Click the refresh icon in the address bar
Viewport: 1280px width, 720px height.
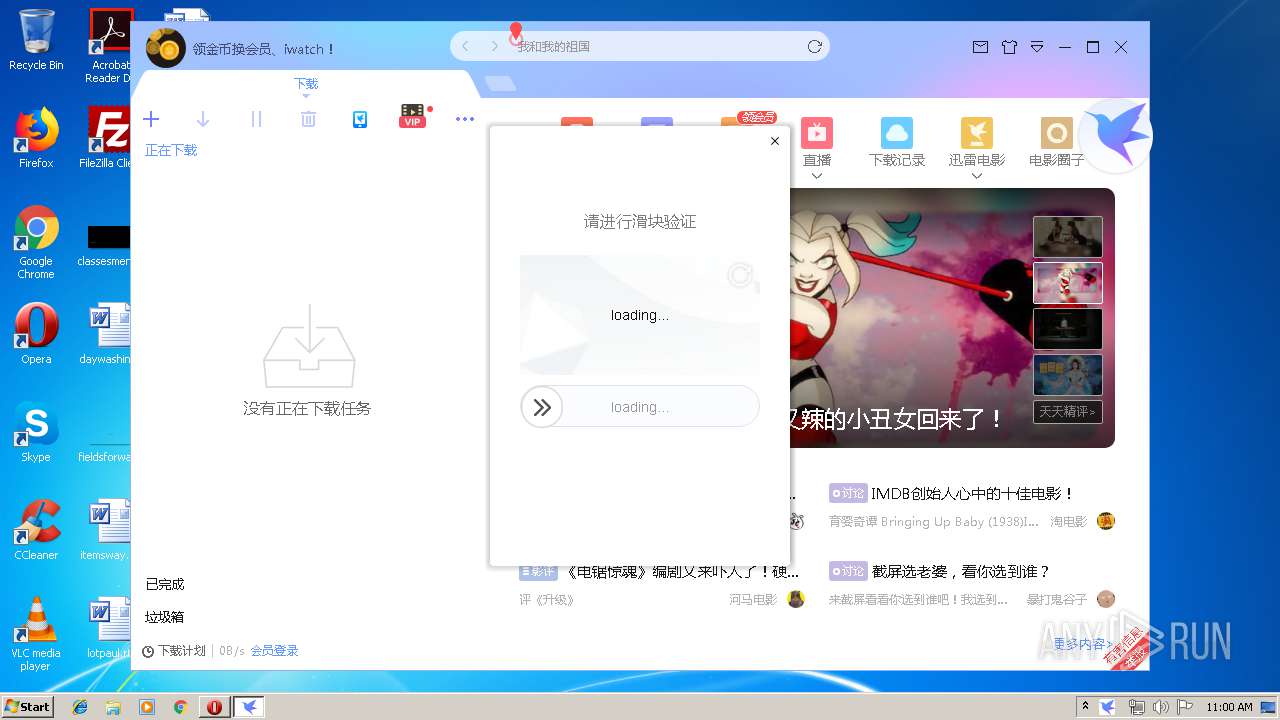(x=815, y=46)
